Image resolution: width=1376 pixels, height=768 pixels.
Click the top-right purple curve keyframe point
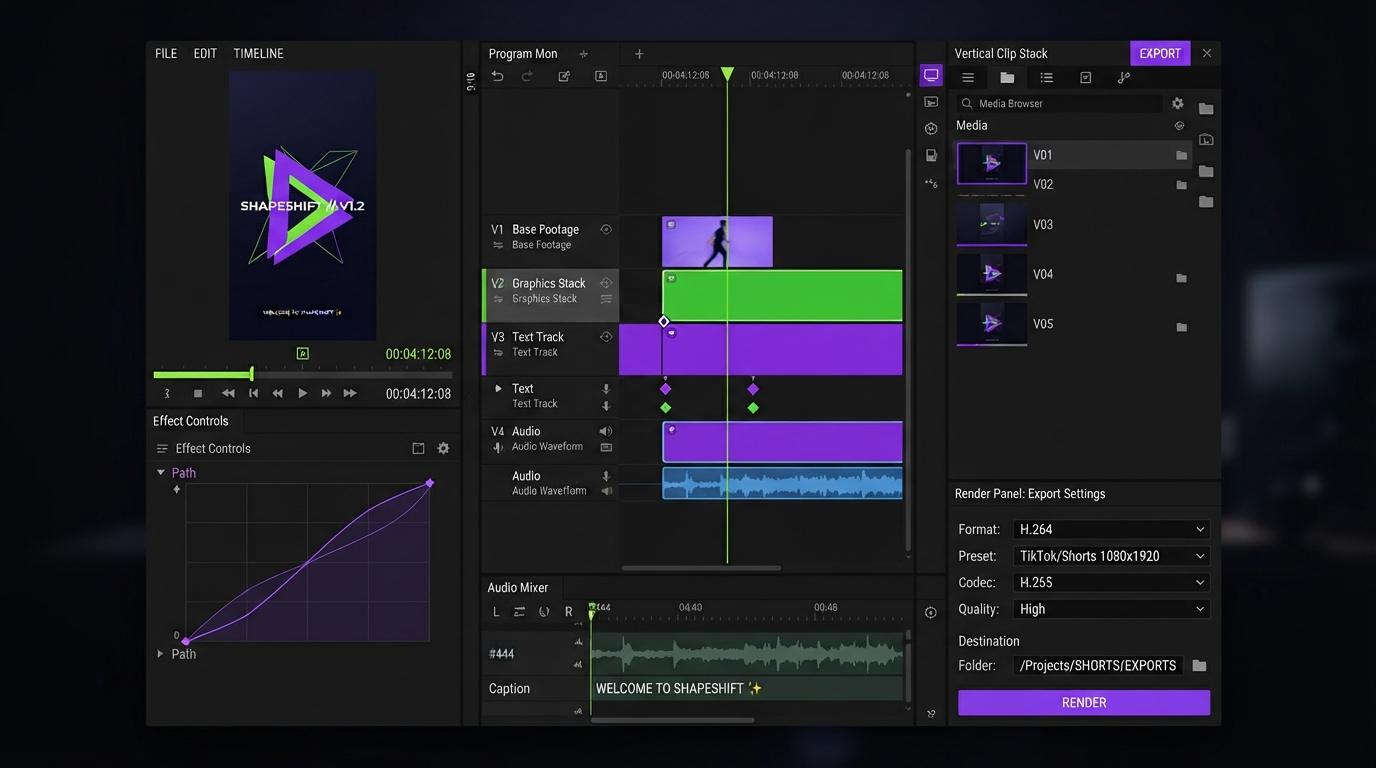click(x=430, y=483)
